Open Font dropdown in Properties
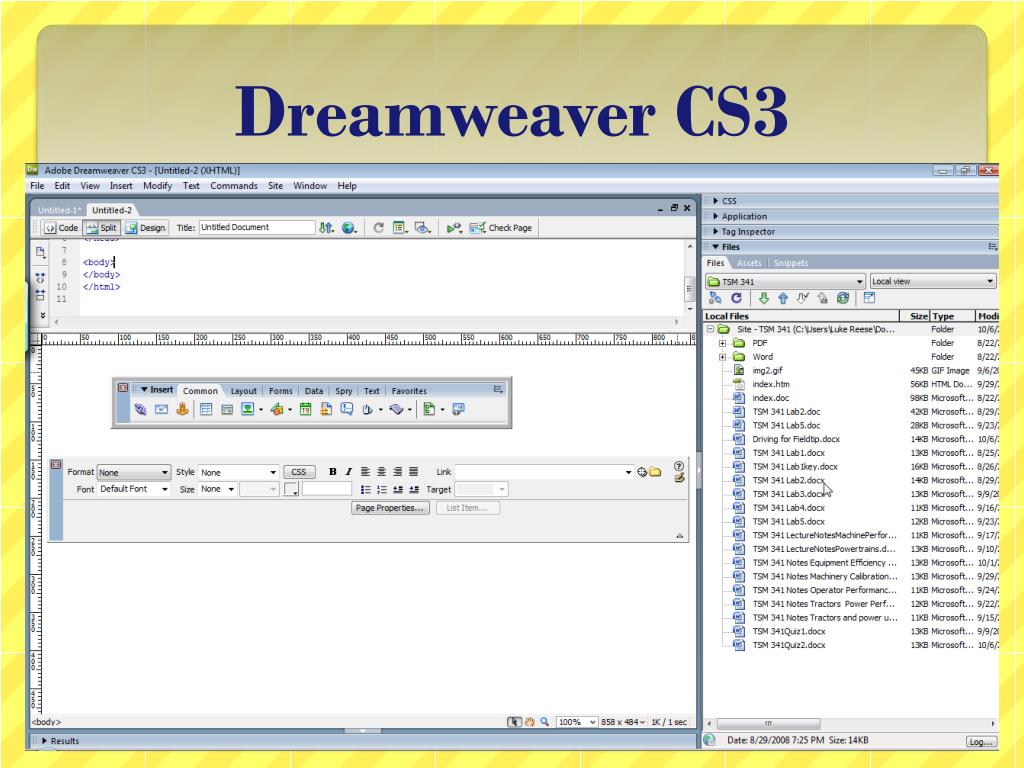Screen dimensions: 1024x768 [x=134, y=489]
